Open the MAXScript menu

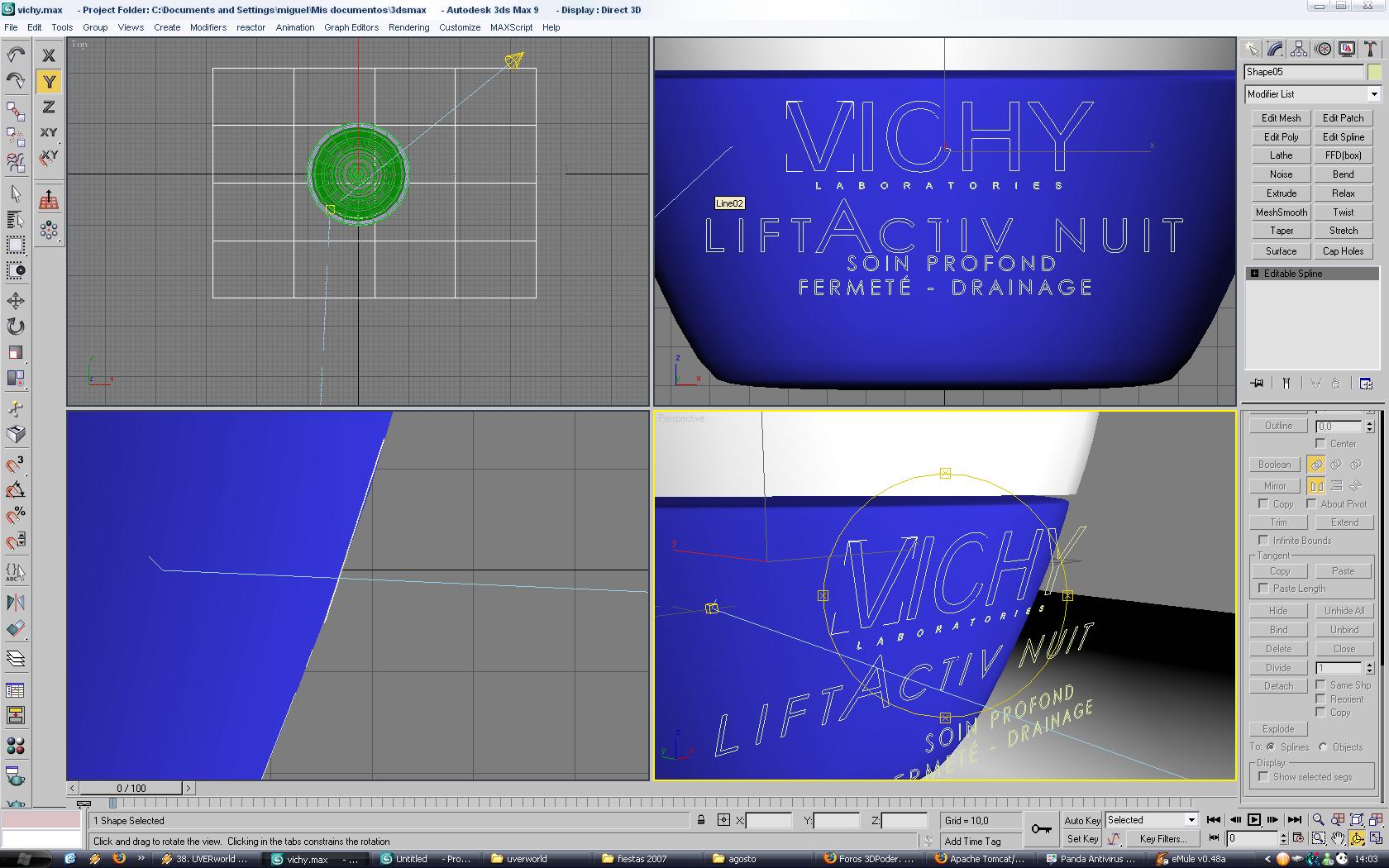(511, 27)
